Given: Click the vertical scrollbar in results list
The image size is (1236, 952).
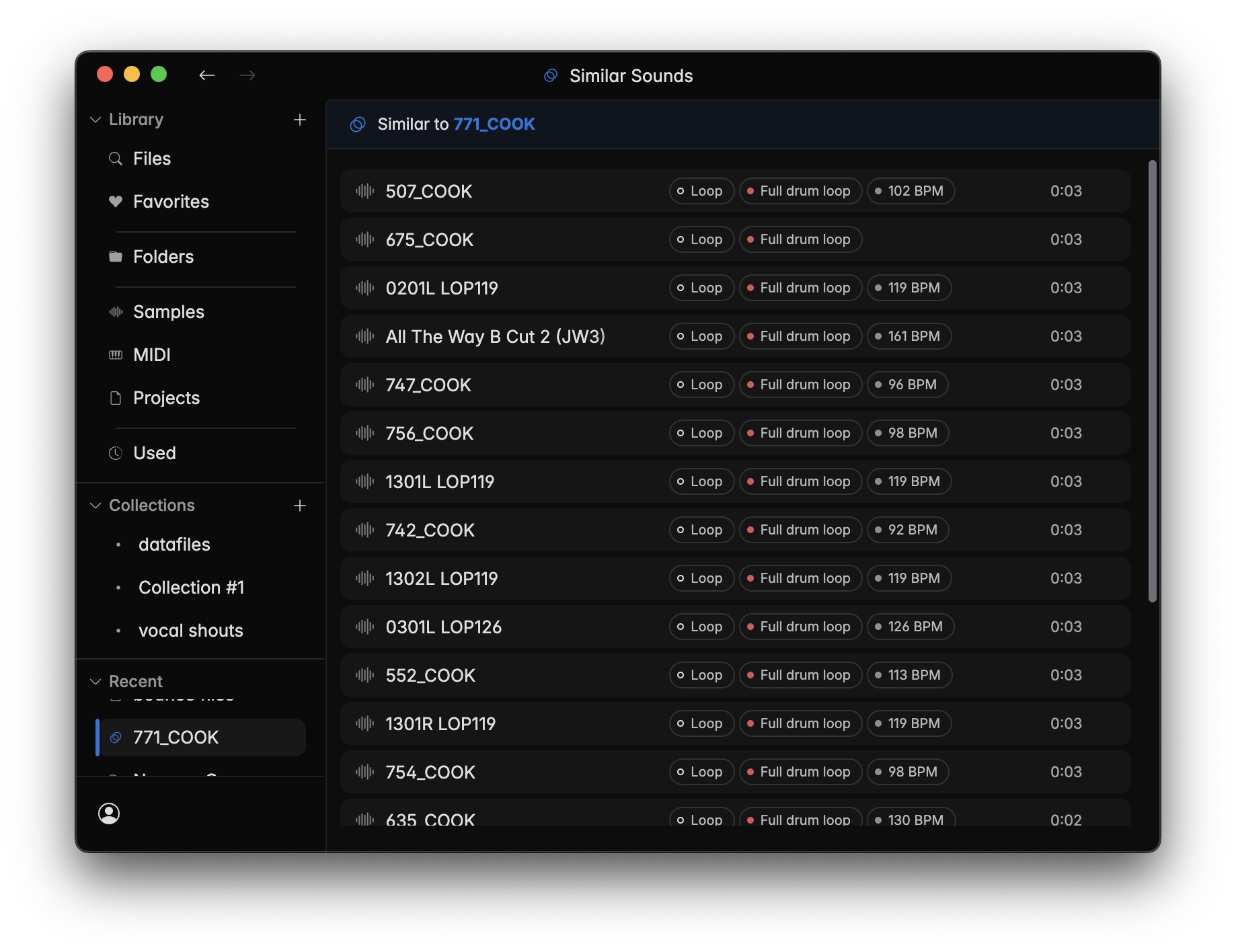Looking at the screenshot, I should [x=1152, y=381].
